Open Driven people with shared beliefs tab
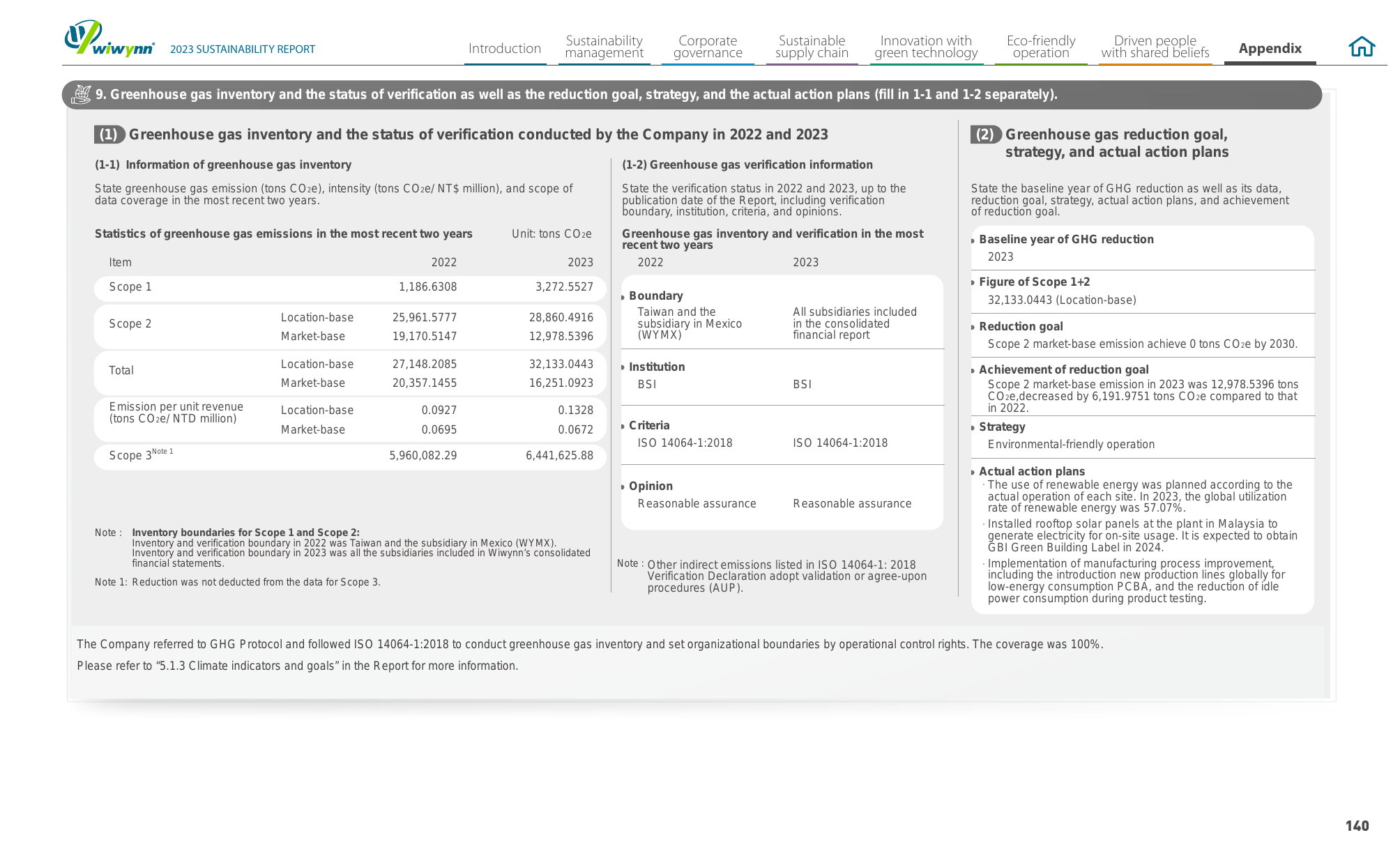The image size is (1400, 865). pyautogui.click(x=1155, y=47)
